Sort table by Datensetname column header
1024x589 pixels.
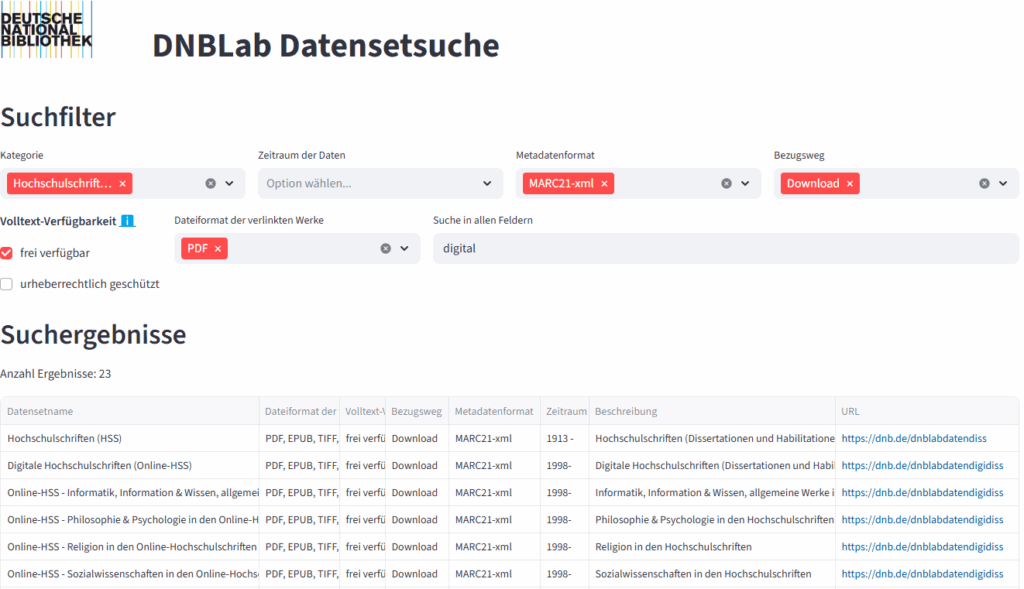40,411
